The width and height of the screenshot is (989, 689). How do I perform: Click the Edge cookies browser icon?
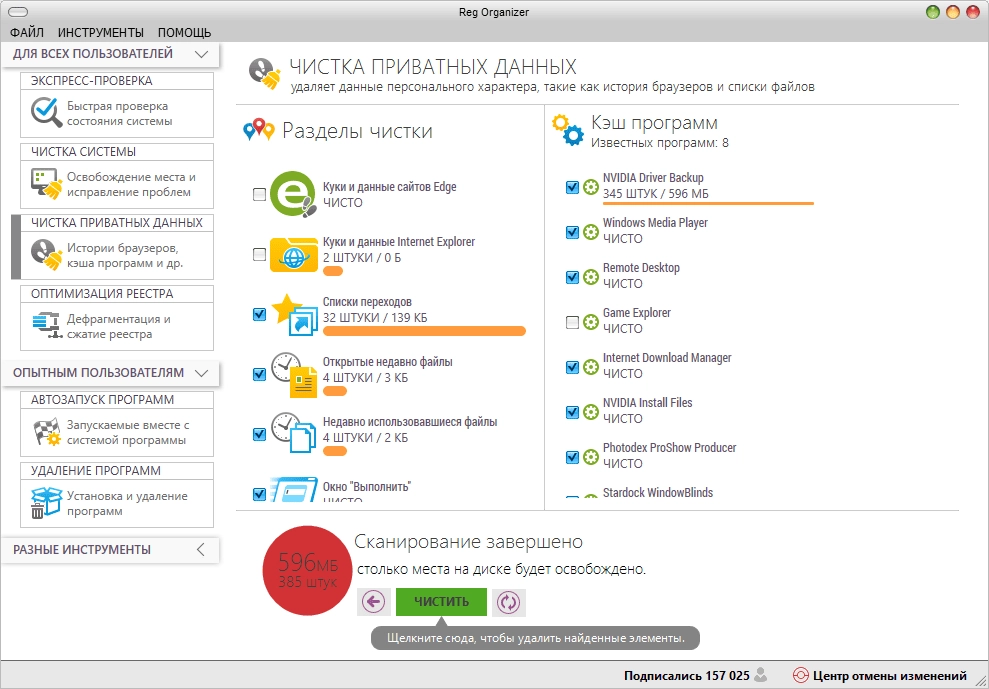pos(293,194)
